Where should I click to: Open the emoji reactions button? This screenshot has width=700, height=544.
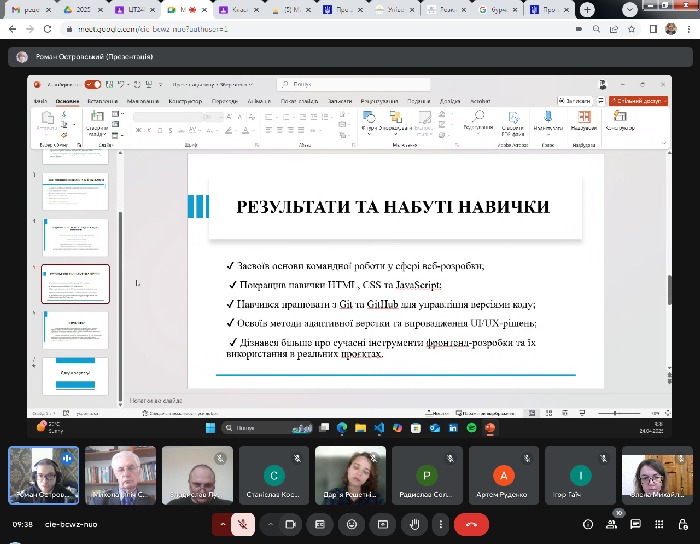coord(351,523)
